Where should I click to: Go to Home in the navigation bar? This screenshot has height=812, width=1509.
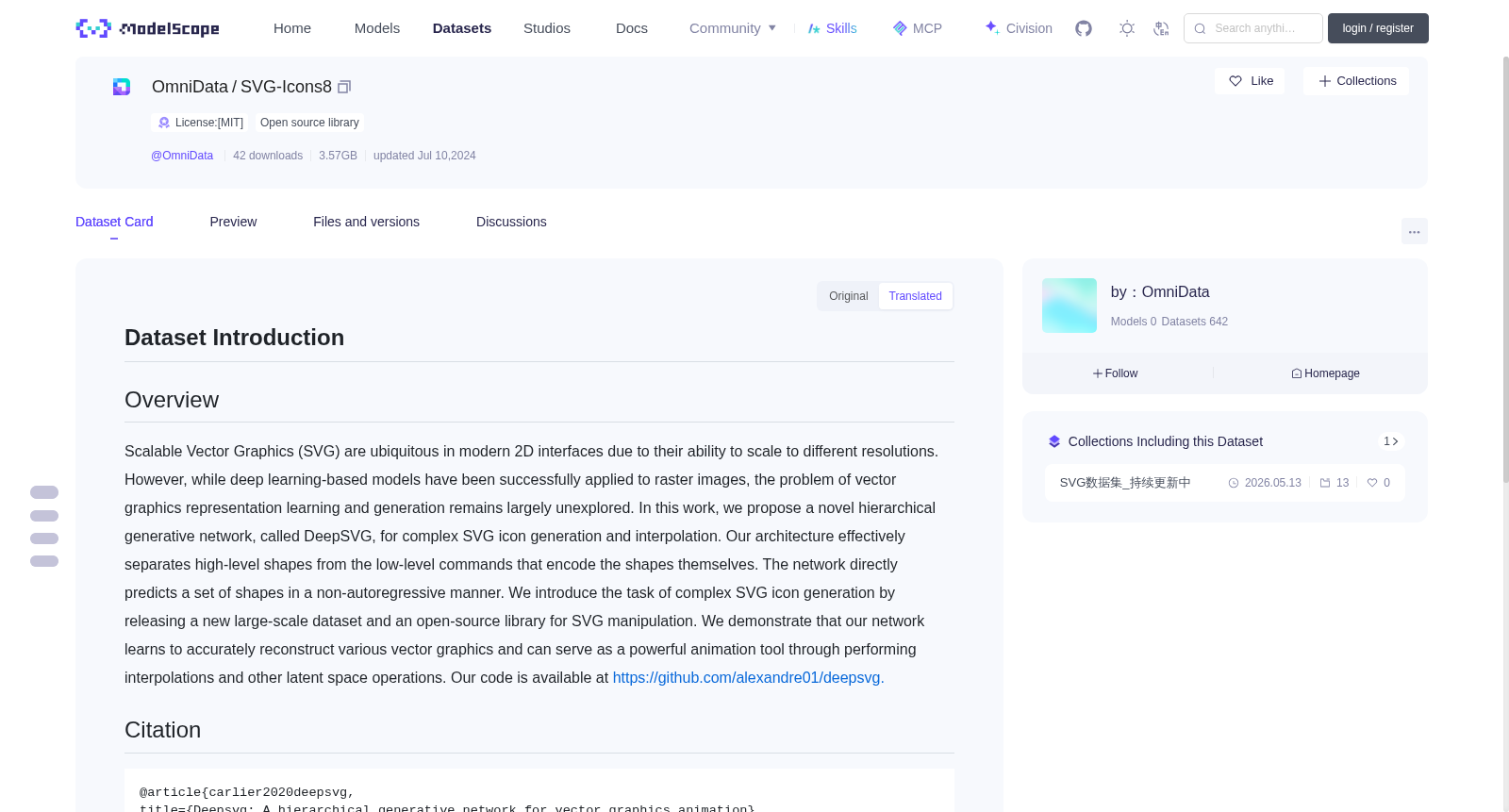click(x=292, y=28)
